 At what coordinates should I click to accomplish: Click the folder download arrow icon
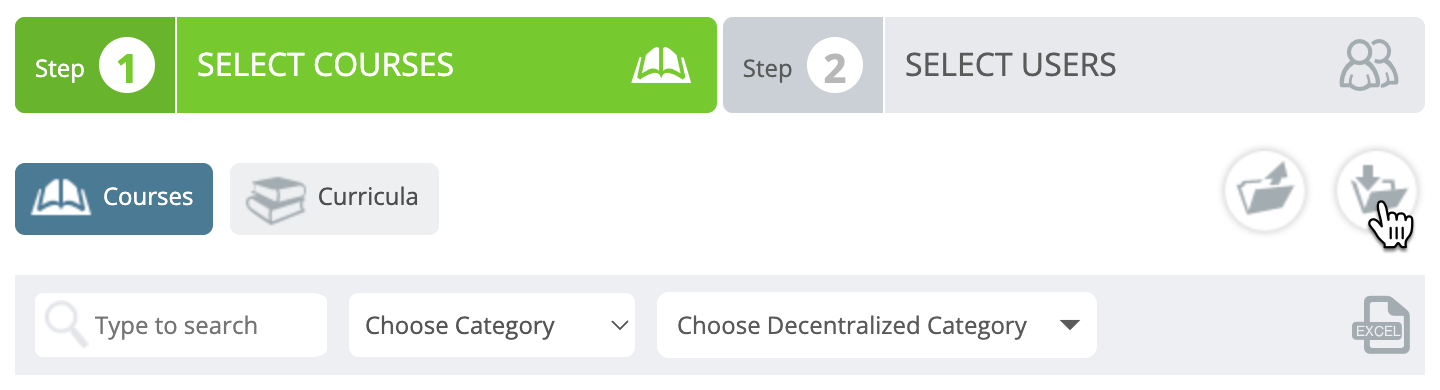(x=1378, y=190)
